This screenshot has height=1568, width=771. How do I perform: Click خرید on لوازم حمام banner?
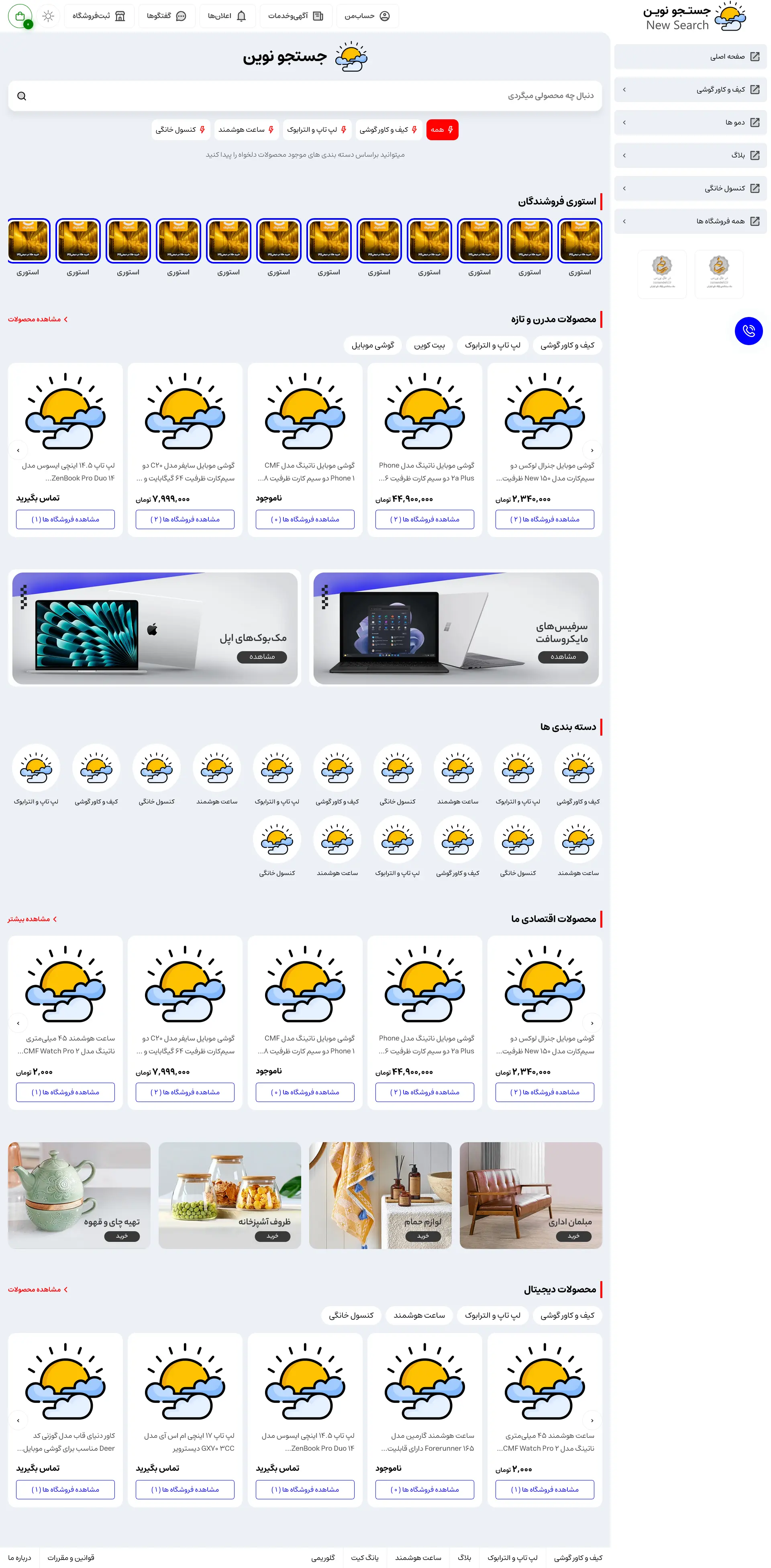pos(423,1236)
